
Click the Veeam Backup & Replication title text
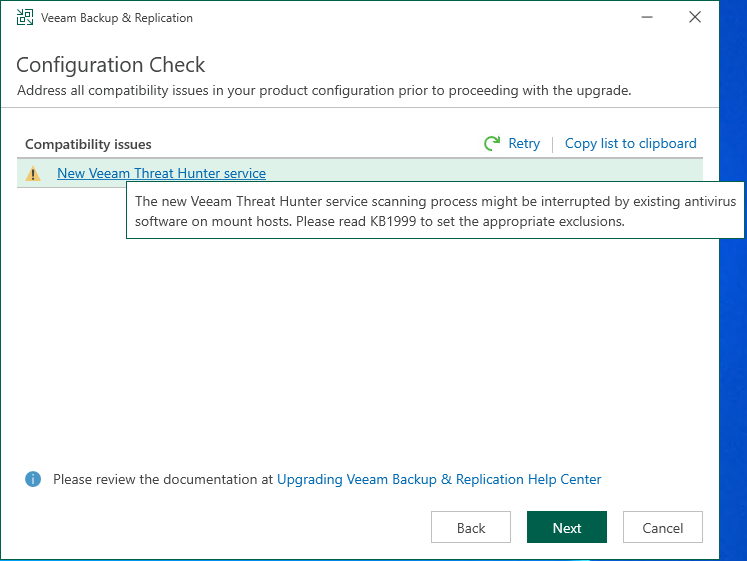click(117, 18)
